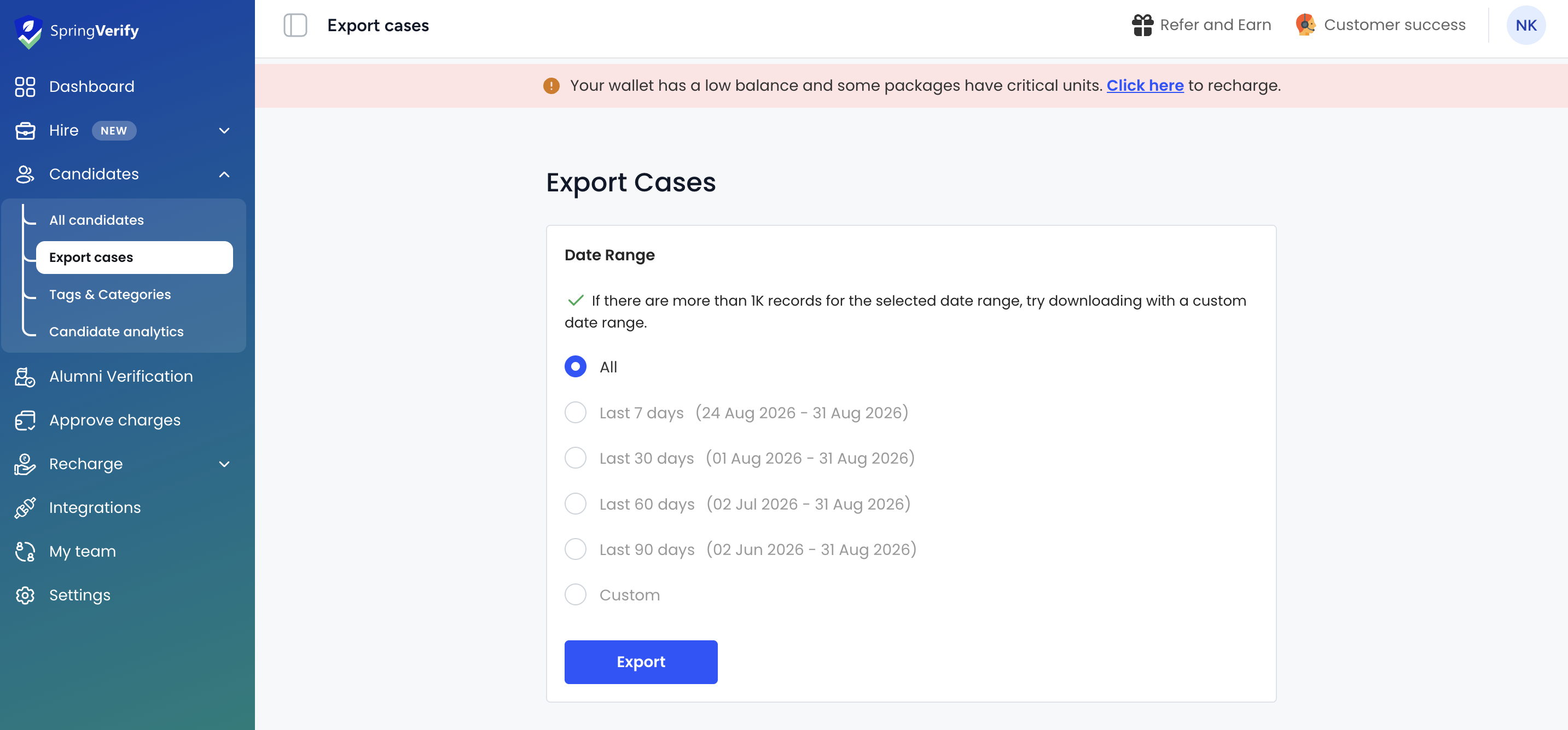Click the Dashboard grid icon
The image size is (1568, 730).
point(25,86)
